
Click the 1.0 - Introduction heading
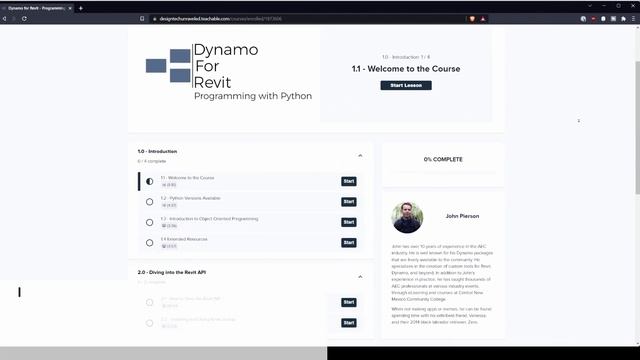[x=157, y=151]
